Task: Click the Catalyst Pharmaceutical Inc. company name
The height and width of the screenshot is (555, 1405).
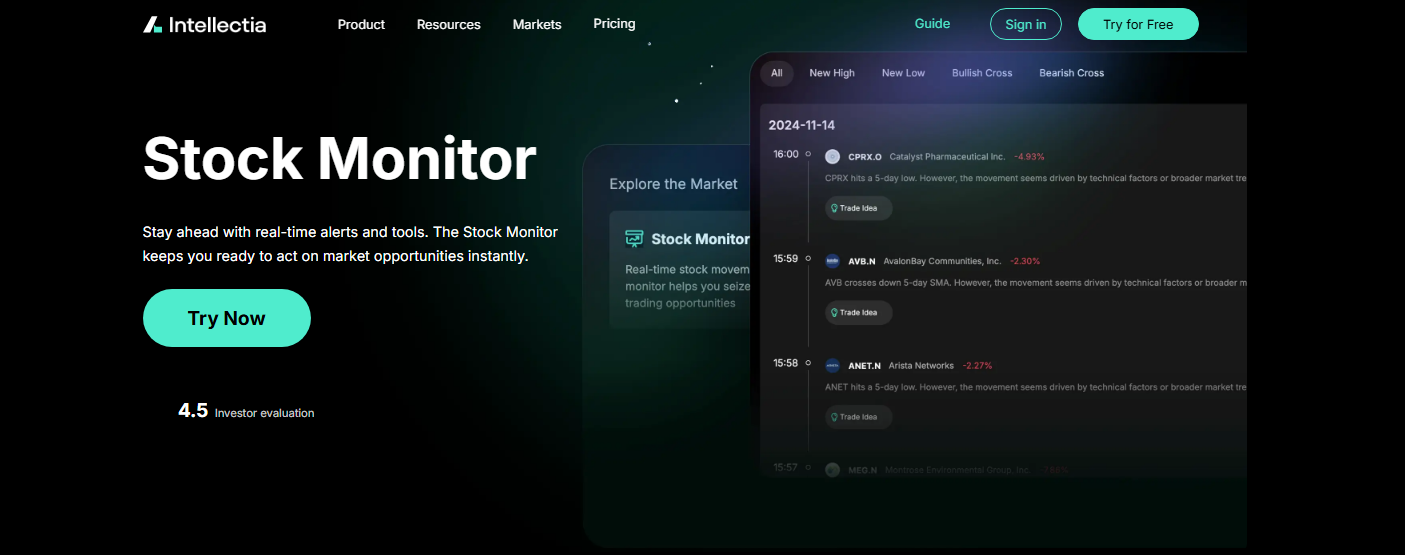Action: pos(947,157)
